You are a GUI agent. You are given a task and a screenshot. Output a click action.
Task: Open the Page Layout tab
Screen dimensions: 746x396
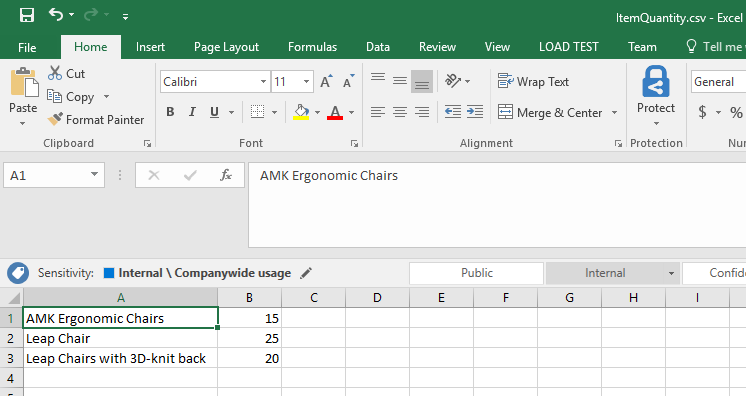tap(226, 47)
